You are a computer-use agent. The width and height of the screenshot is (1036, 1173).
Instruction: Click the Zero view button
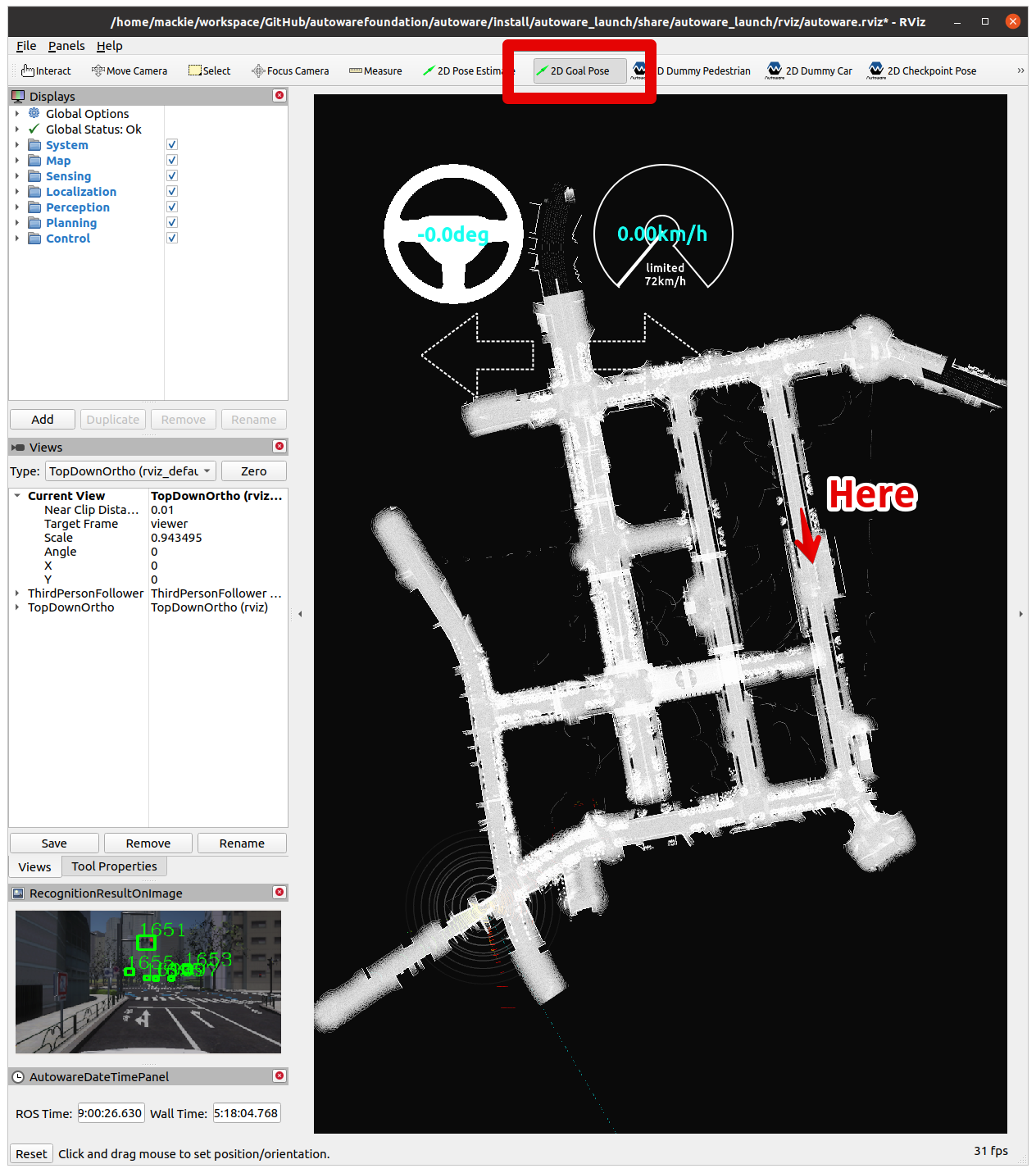(254, 471)
